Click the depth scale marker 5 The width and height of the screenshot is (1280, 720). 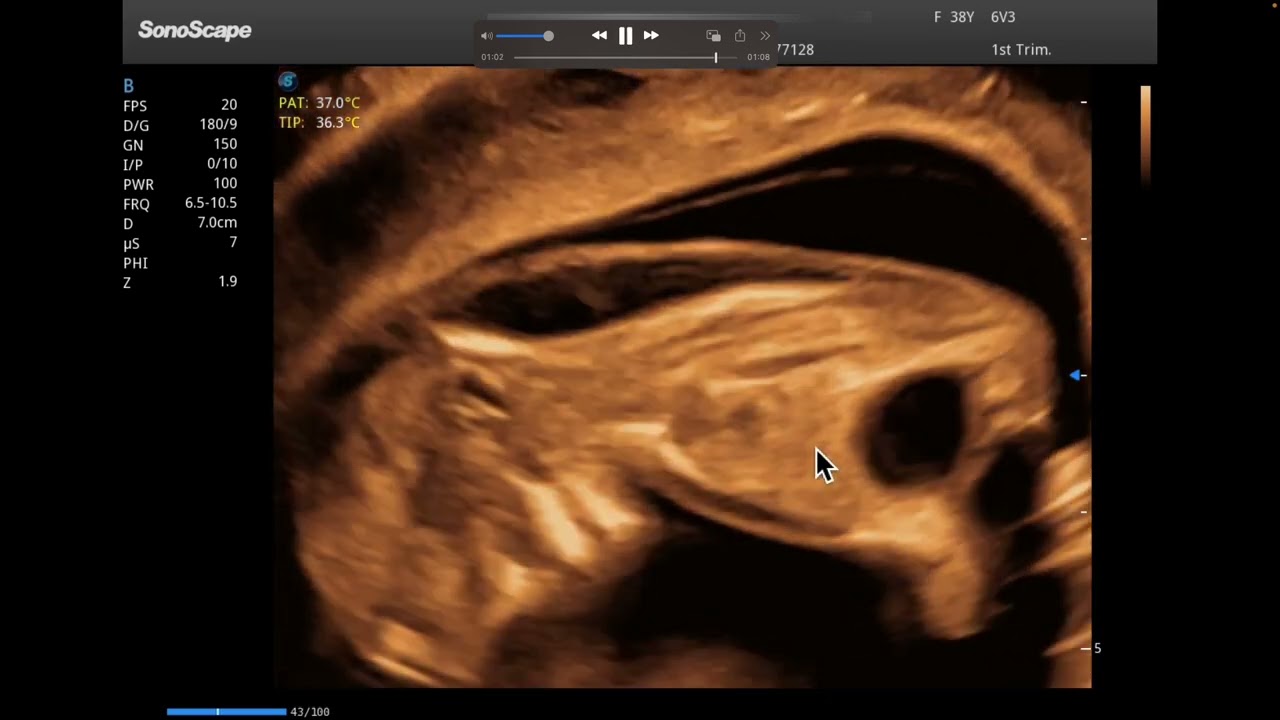(1097, 648)
